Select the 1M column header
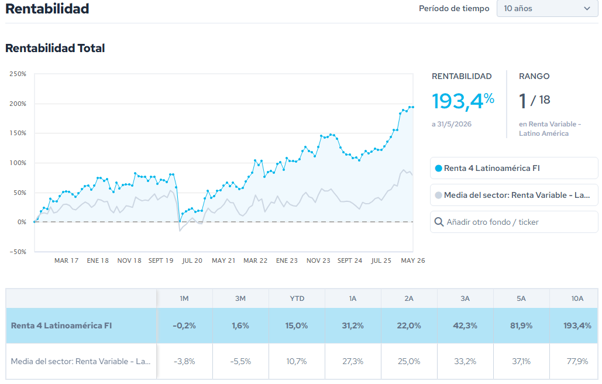 click(x=184, y=298)
